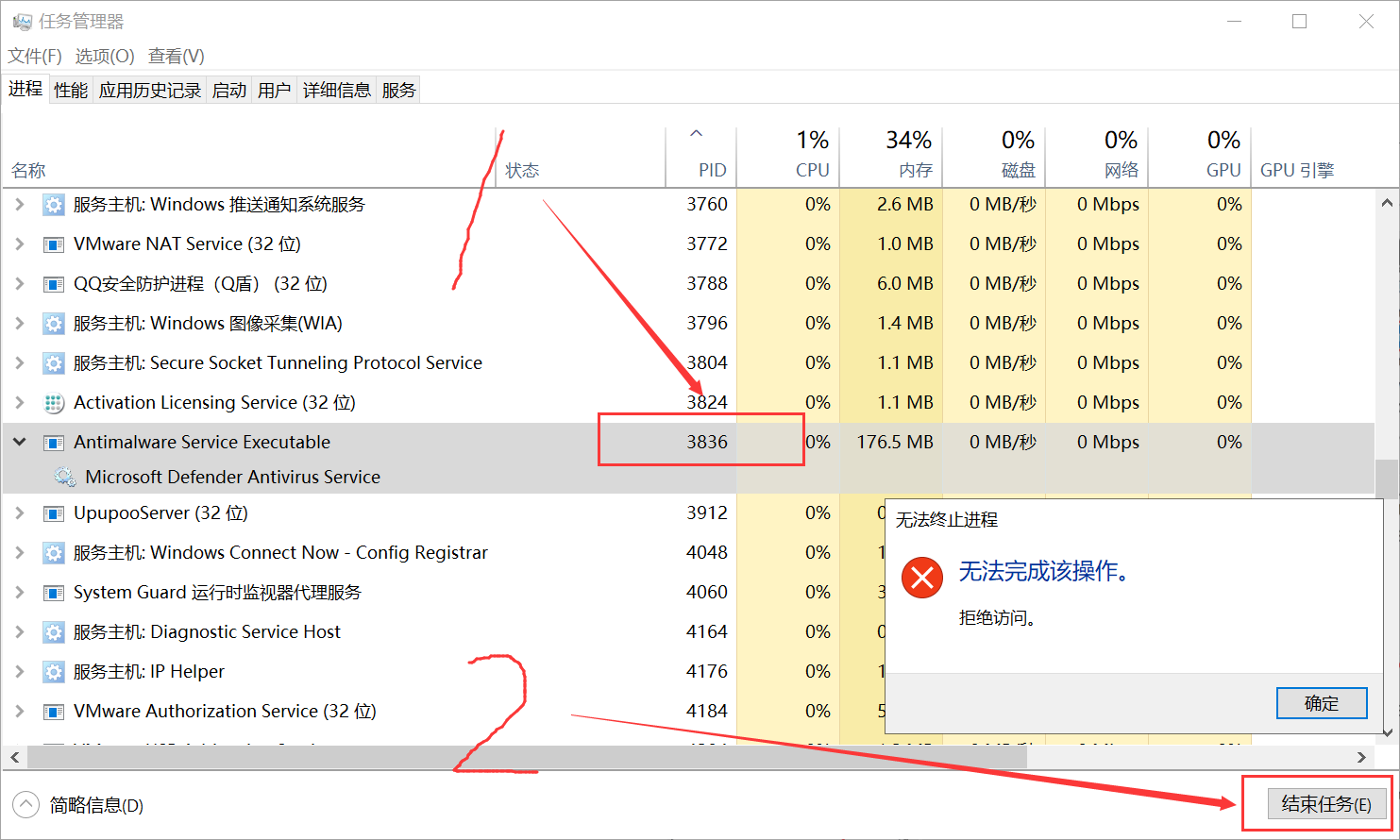Click gear icon of Windows 图像采集(WIA)
This screenshot has width=1400, height=840.
click(x=54, y=324)
